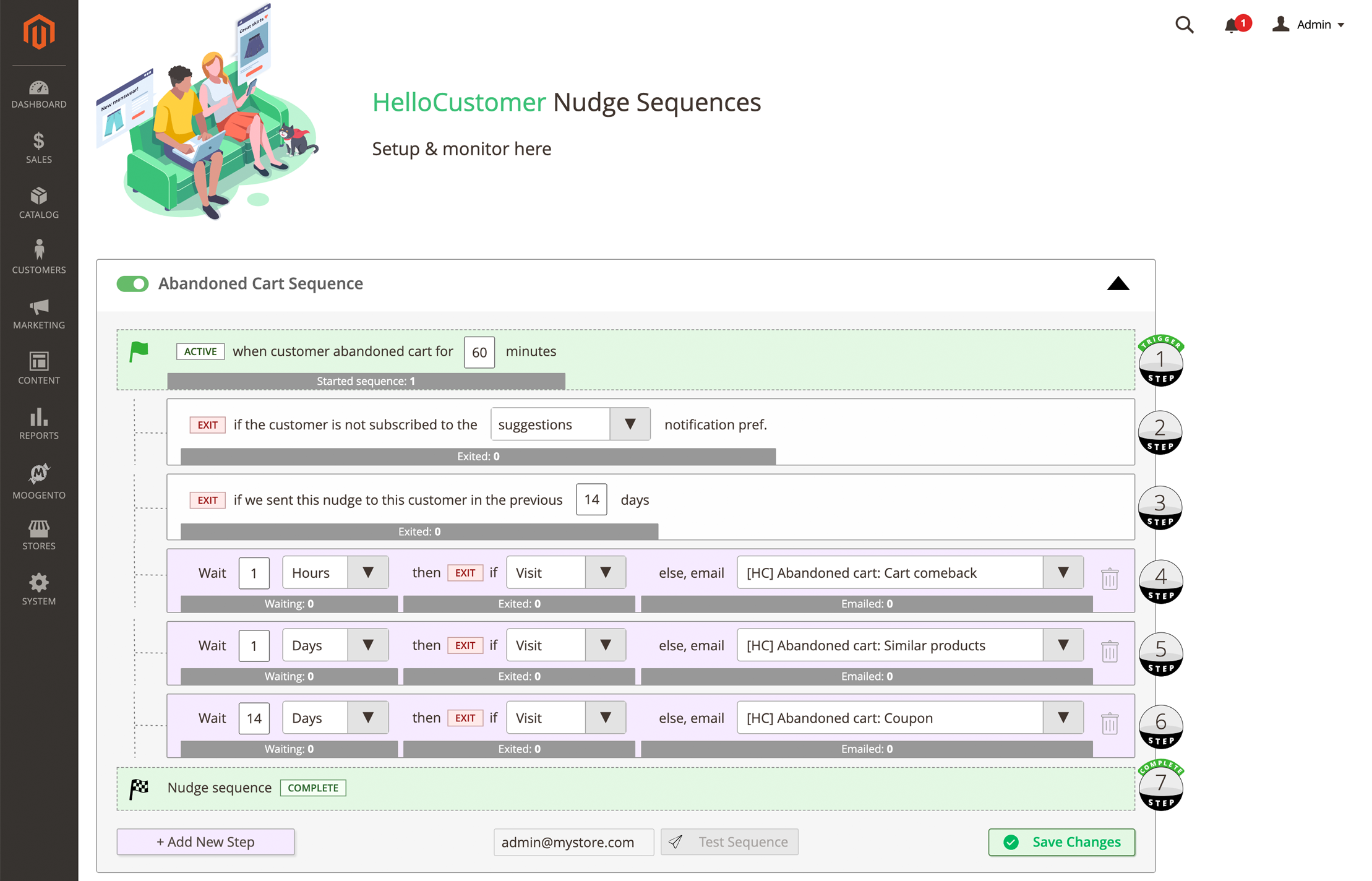This screenshot has height=881, width=1372.
Task: Click the admin@mystore.com email field
Action: pyautogui.click(x=573, y=842)
